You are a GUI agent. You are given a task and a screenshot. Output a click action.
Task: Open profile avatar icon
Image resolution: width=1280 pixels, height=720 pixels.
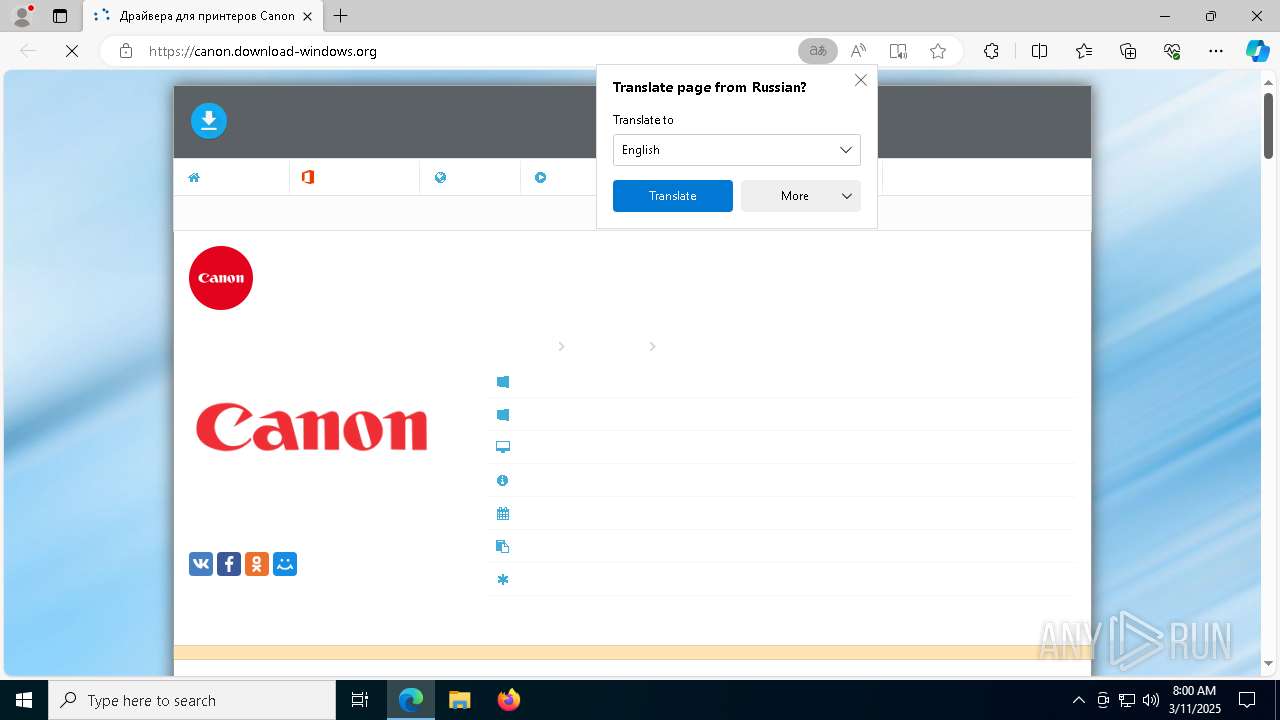pyautogui.click(x=22, y=16)
